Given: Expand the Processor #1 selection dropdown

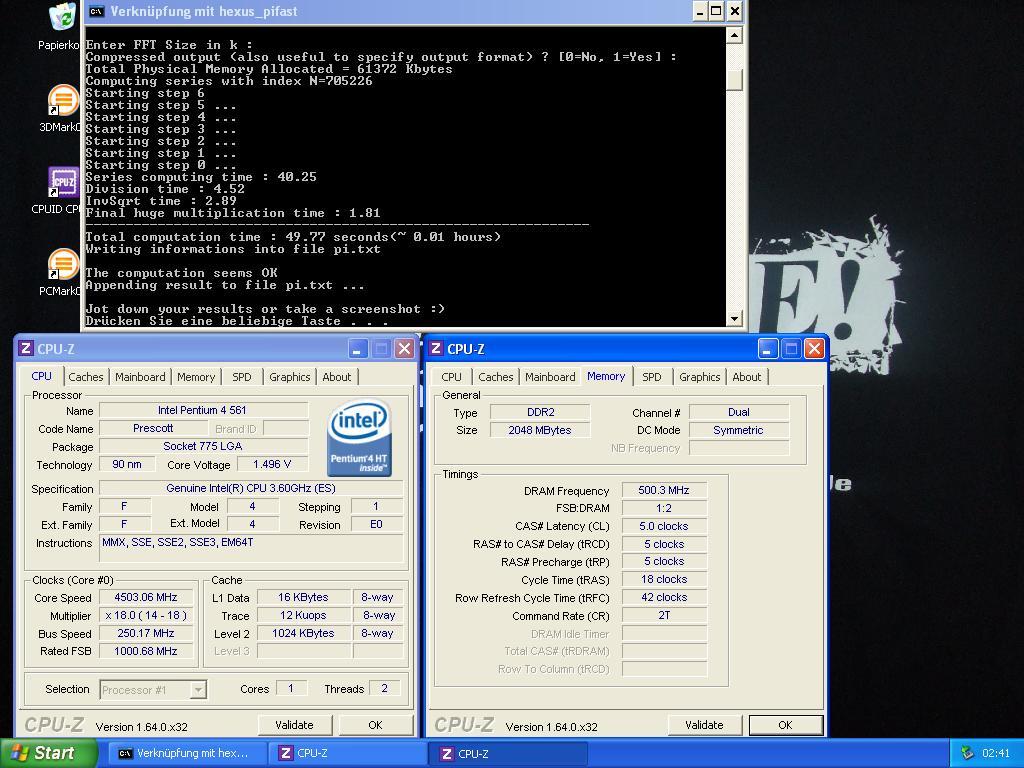Looking at the screenshot, I should tap(199, 690).
